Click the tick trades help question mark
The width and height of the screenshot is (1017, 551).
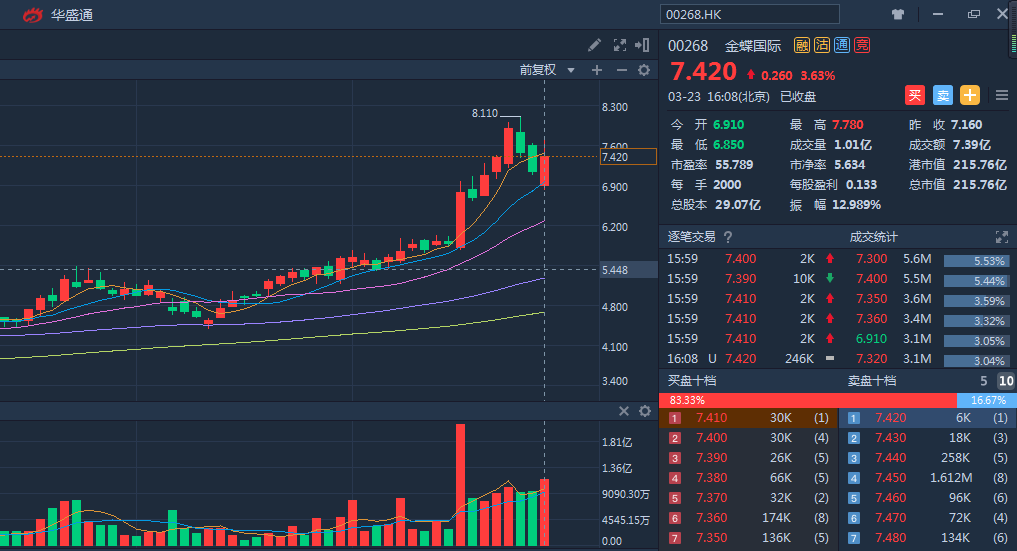click(728, 237)
